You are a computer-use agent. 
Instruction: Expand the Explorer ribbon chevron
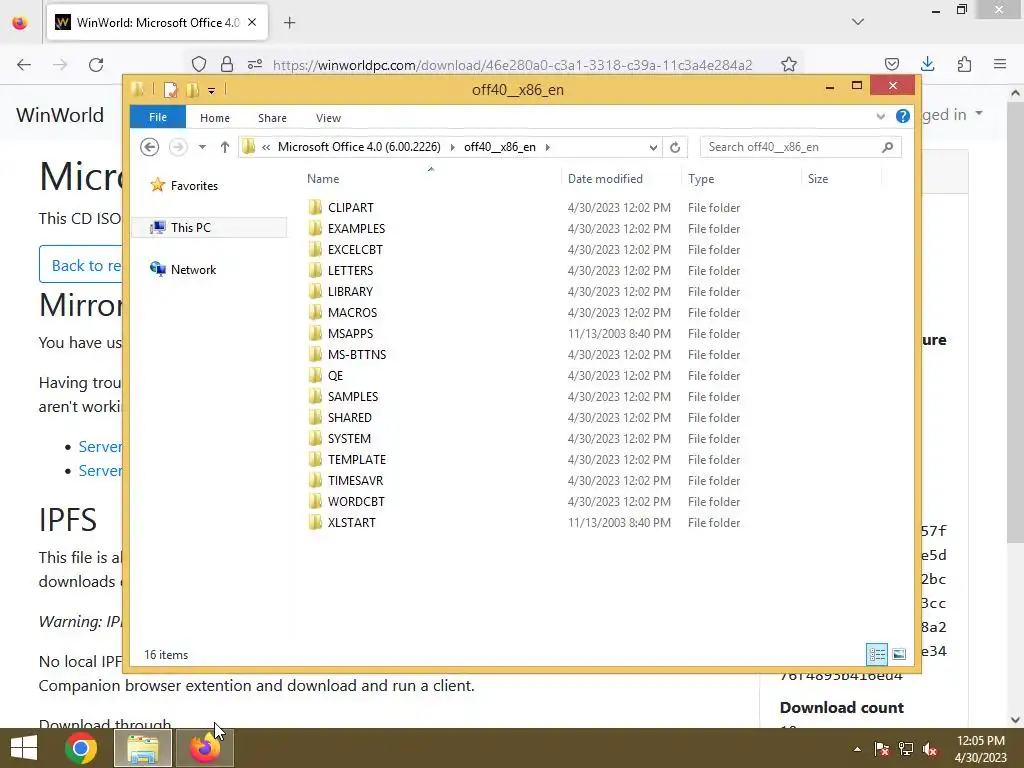(880, 116)
